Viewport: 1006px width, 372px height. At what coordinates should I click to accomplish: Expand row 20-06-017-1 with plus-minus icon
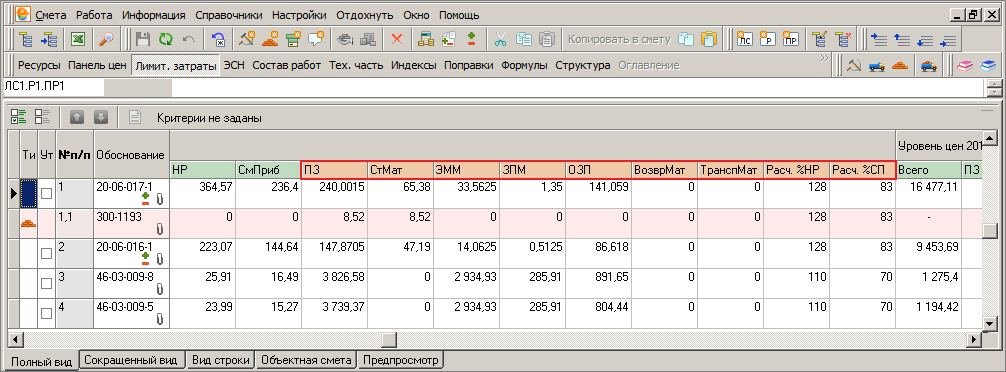146,200
